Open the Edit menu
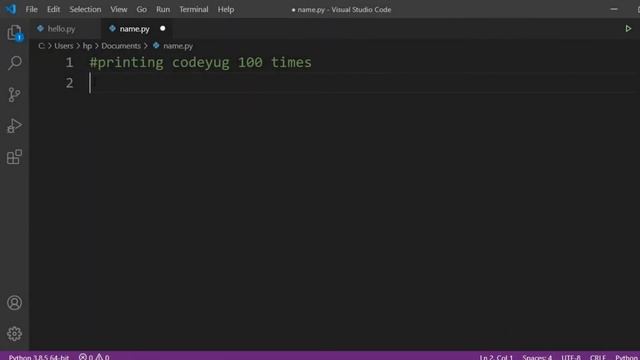The height and width of the screenshot is (360, 640). (53, 9)
